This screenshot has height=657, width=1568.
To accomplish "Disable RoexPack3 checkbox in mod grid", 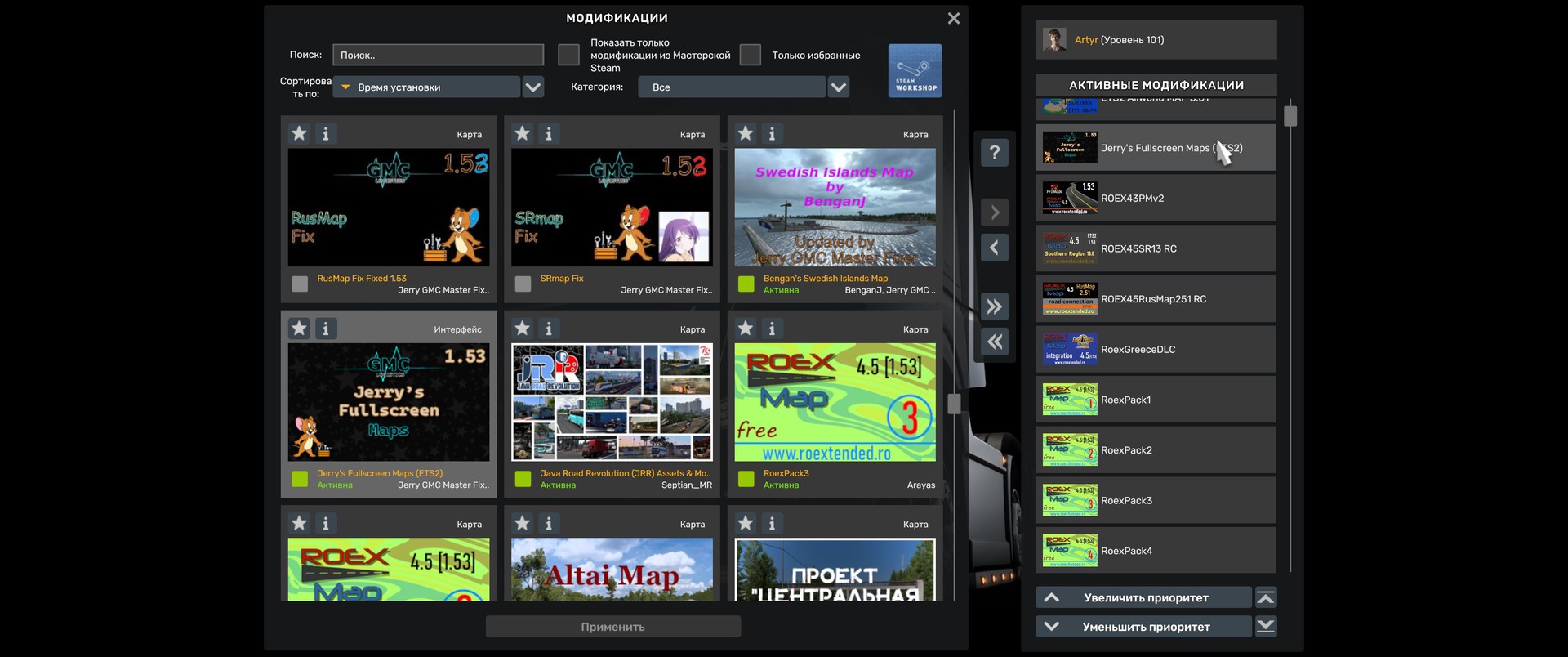I will point(746,479).
